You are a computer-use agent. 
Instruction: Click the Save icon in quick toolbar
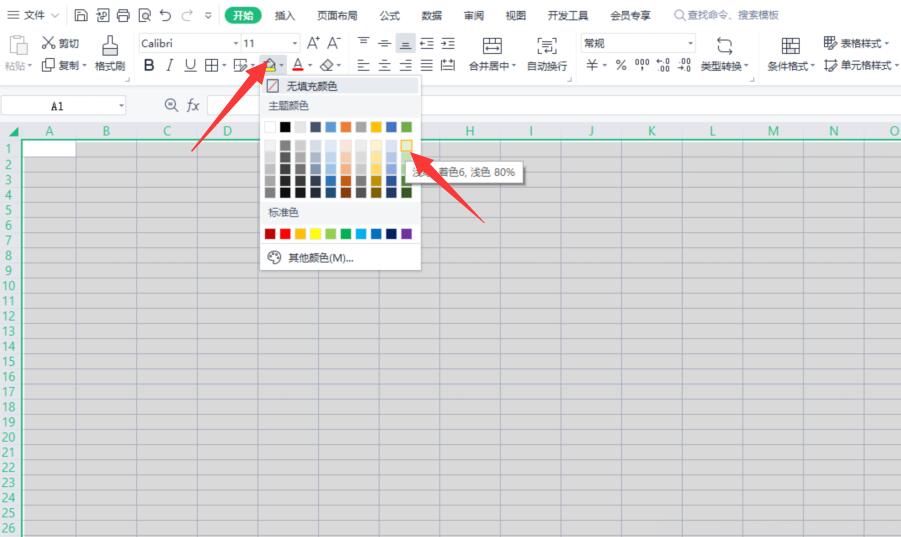[x=81, y=15]
